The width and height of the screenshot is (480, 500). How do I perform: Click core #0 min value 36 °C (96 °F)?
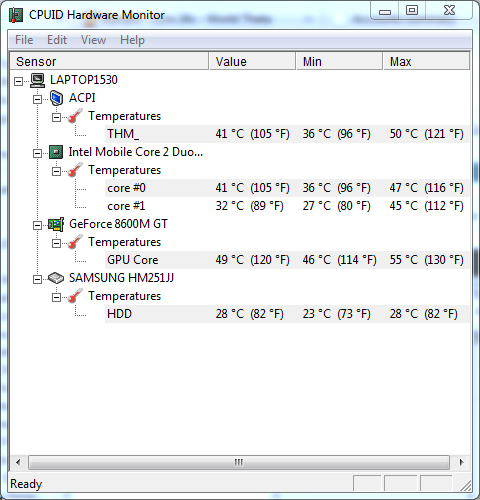point(337,188)
